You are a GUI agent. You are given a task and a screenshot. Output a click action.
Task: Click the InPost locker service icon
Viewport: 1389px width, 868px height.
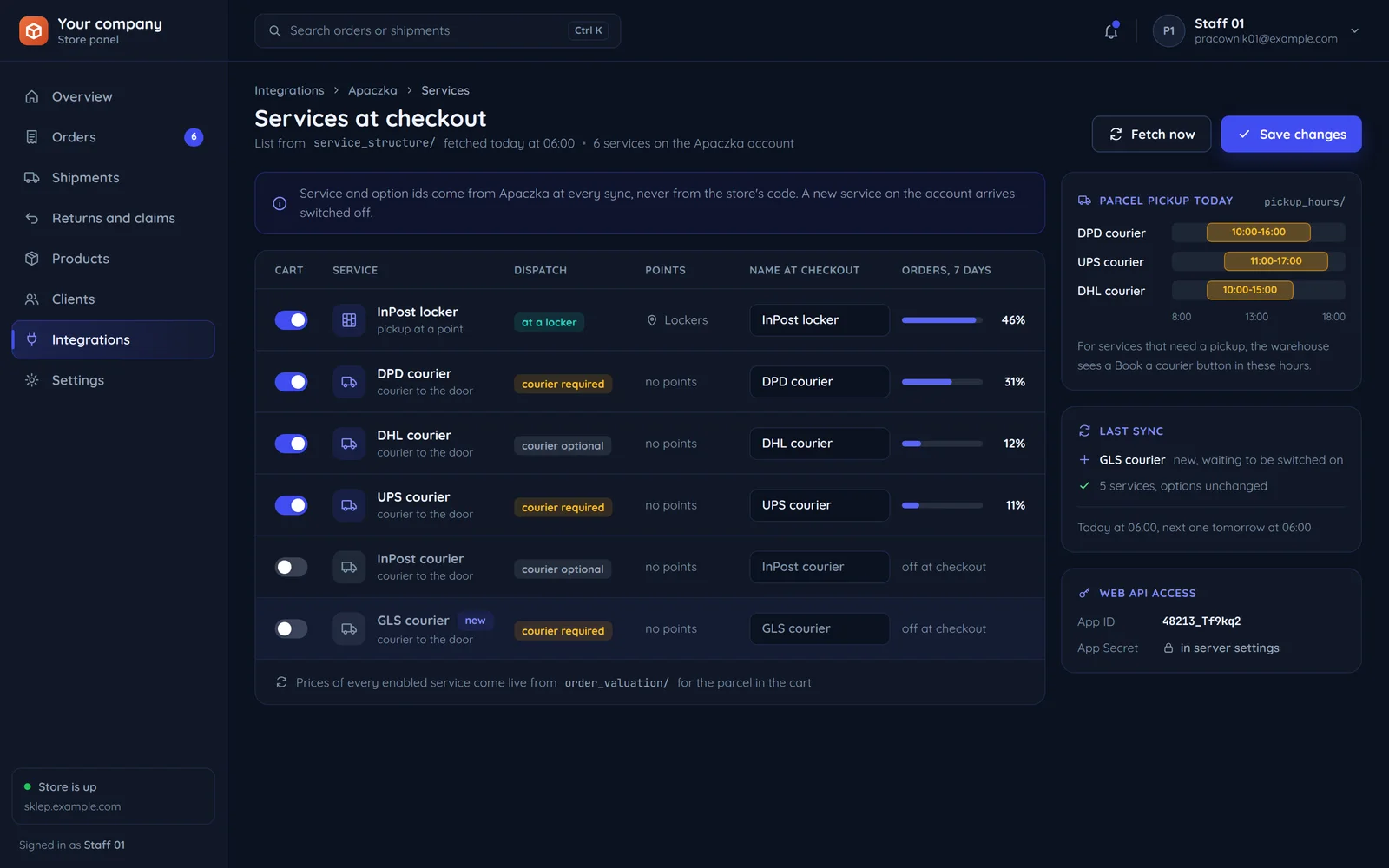pos(349,320)
